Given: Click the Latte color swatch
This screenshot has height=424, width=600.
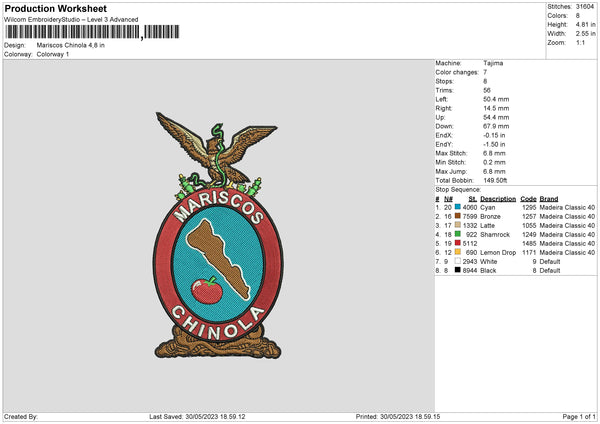Looking at the screenshot, I should (457, 225).
